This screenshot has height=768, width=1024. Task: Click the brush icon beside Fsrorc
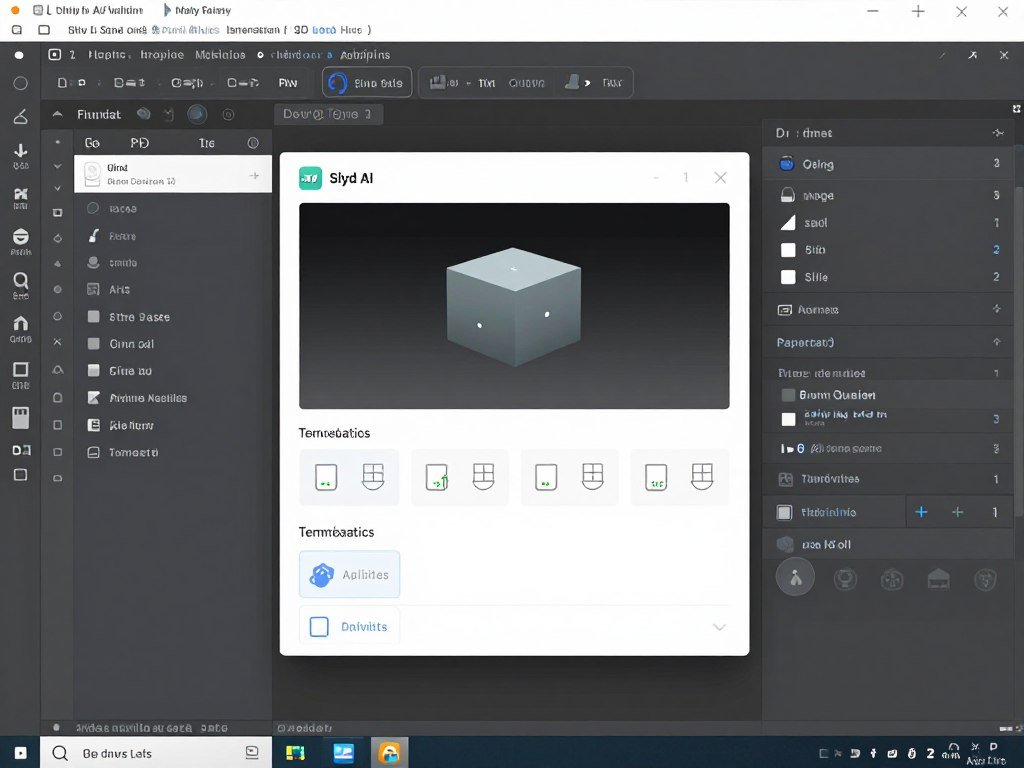[94, 236]
